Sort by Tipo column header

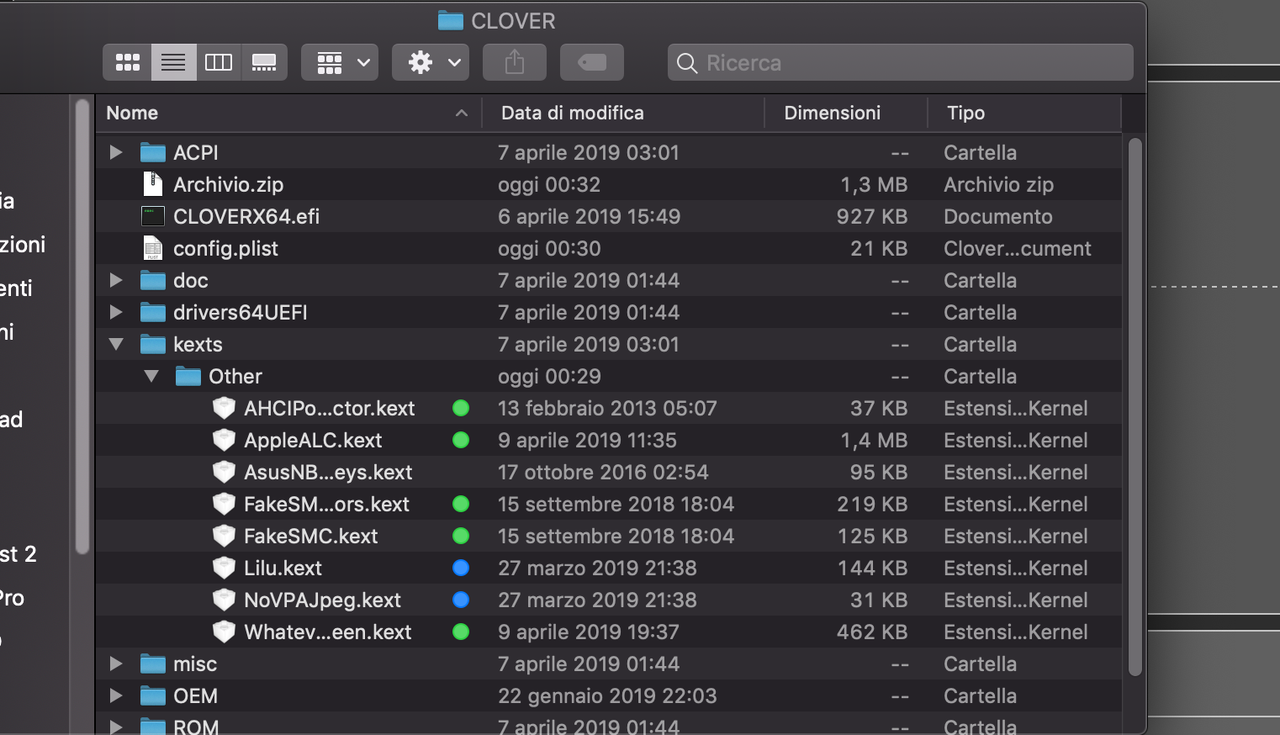[x=1024, y=113]
